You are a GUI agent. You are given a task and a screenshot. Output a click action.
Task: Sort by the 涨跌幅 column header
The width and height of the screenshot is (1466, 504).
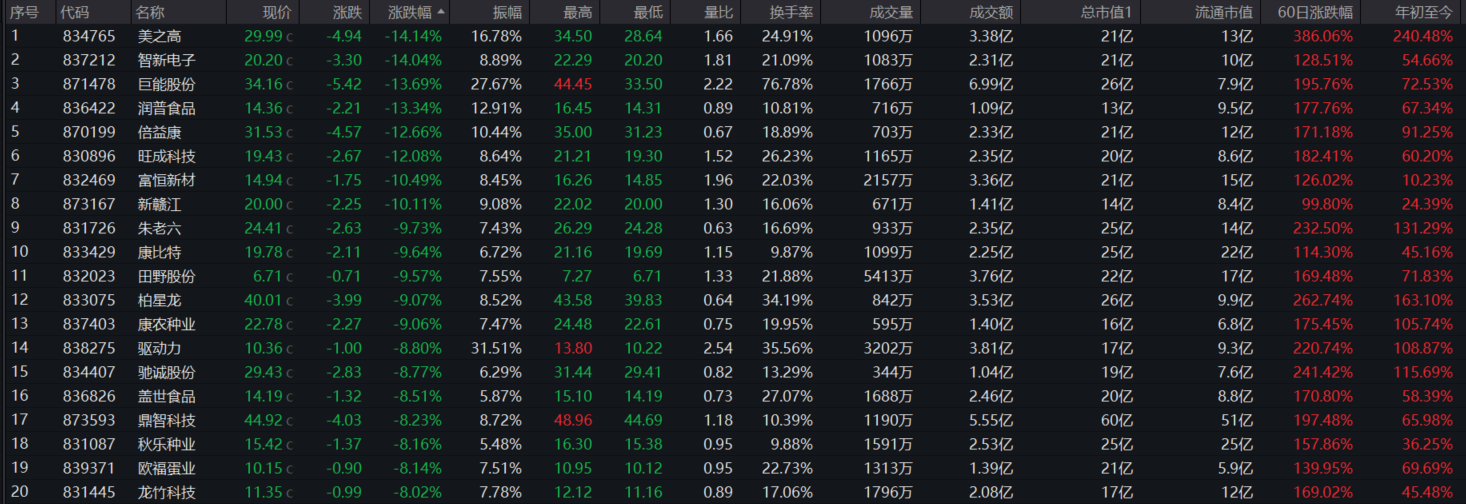pyautogui.click(x=411, y=12)
